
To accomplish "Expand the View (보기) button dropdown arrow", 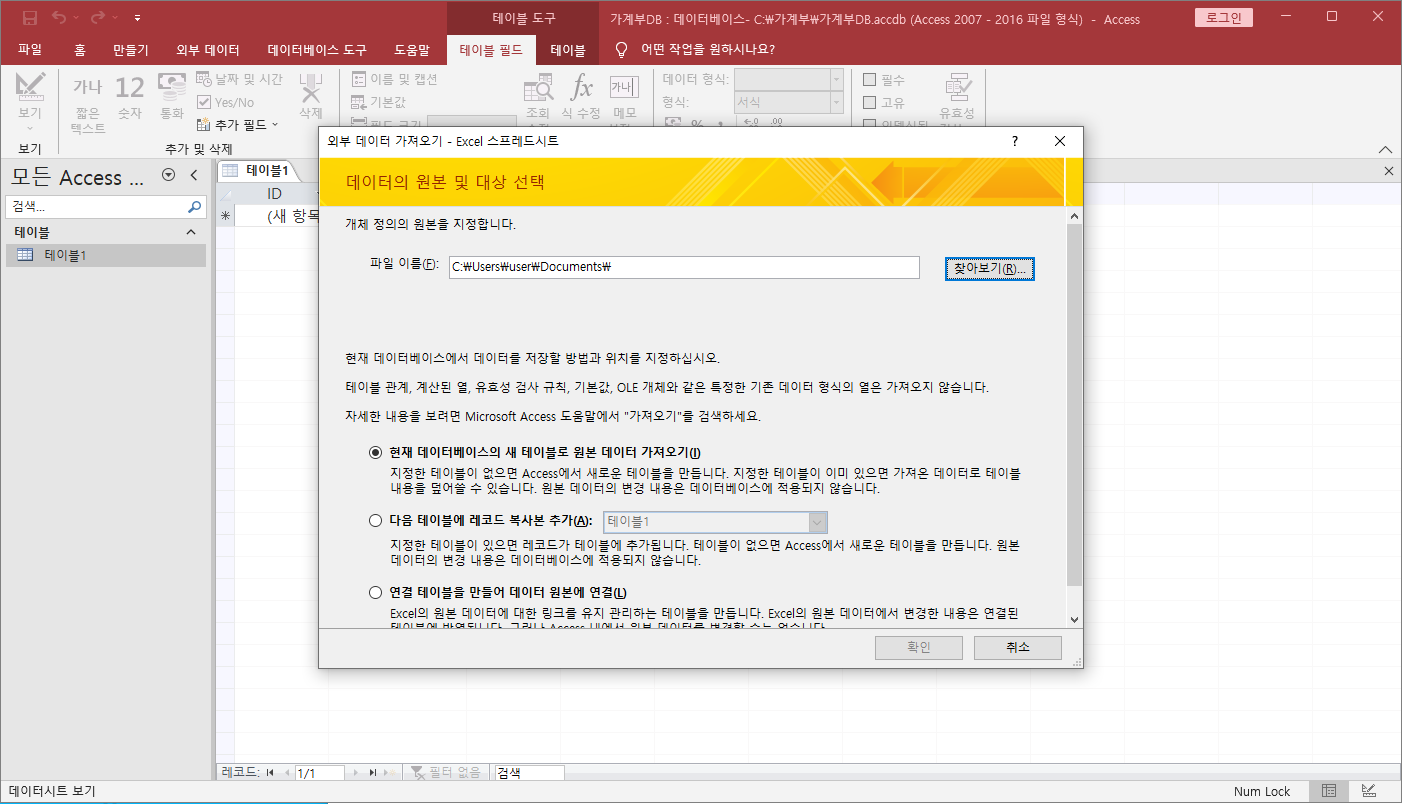I will coord(30,128).
